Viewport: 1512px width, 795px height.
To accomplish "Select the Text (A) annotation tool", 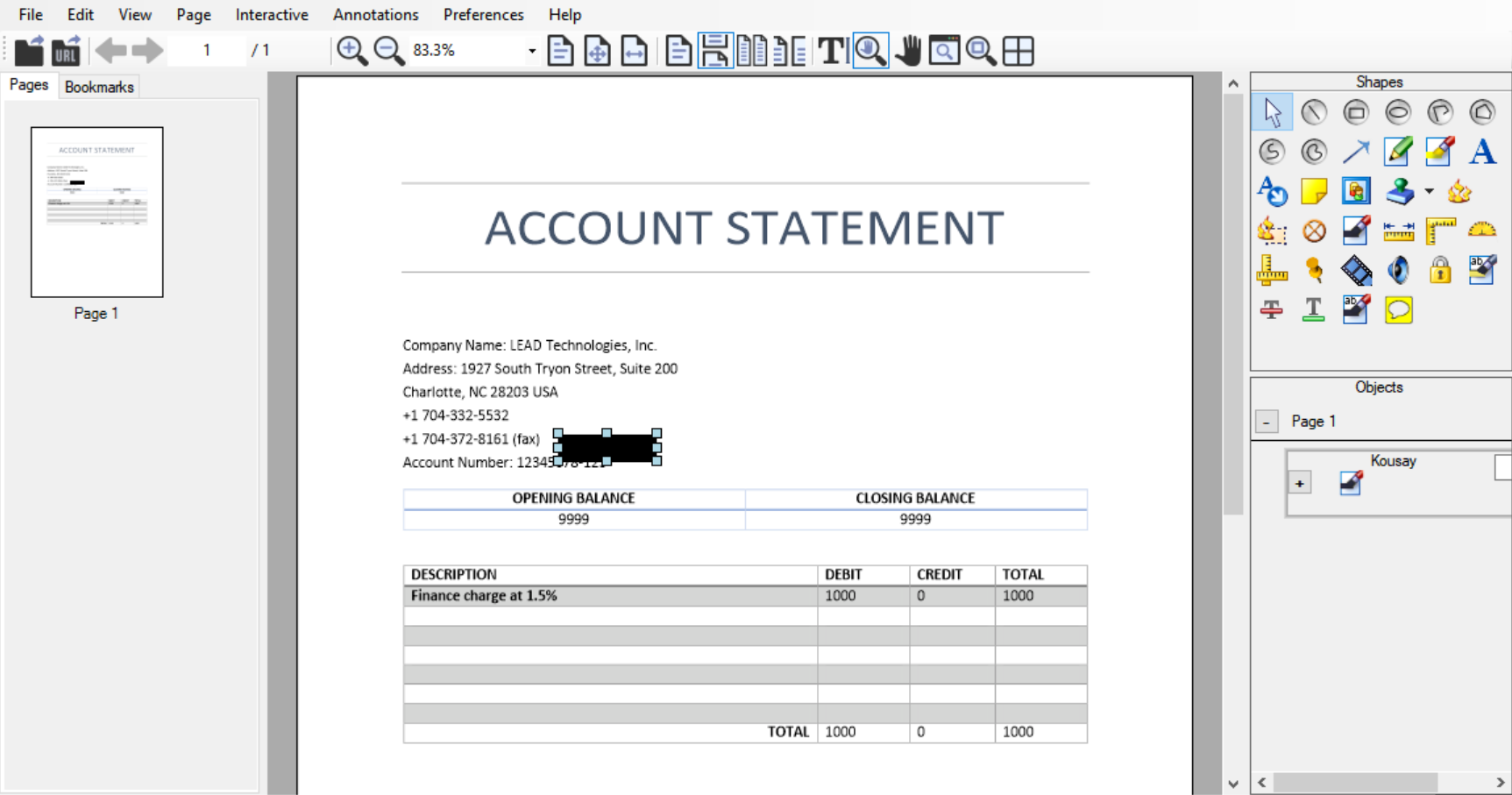I will (1482, 152).
